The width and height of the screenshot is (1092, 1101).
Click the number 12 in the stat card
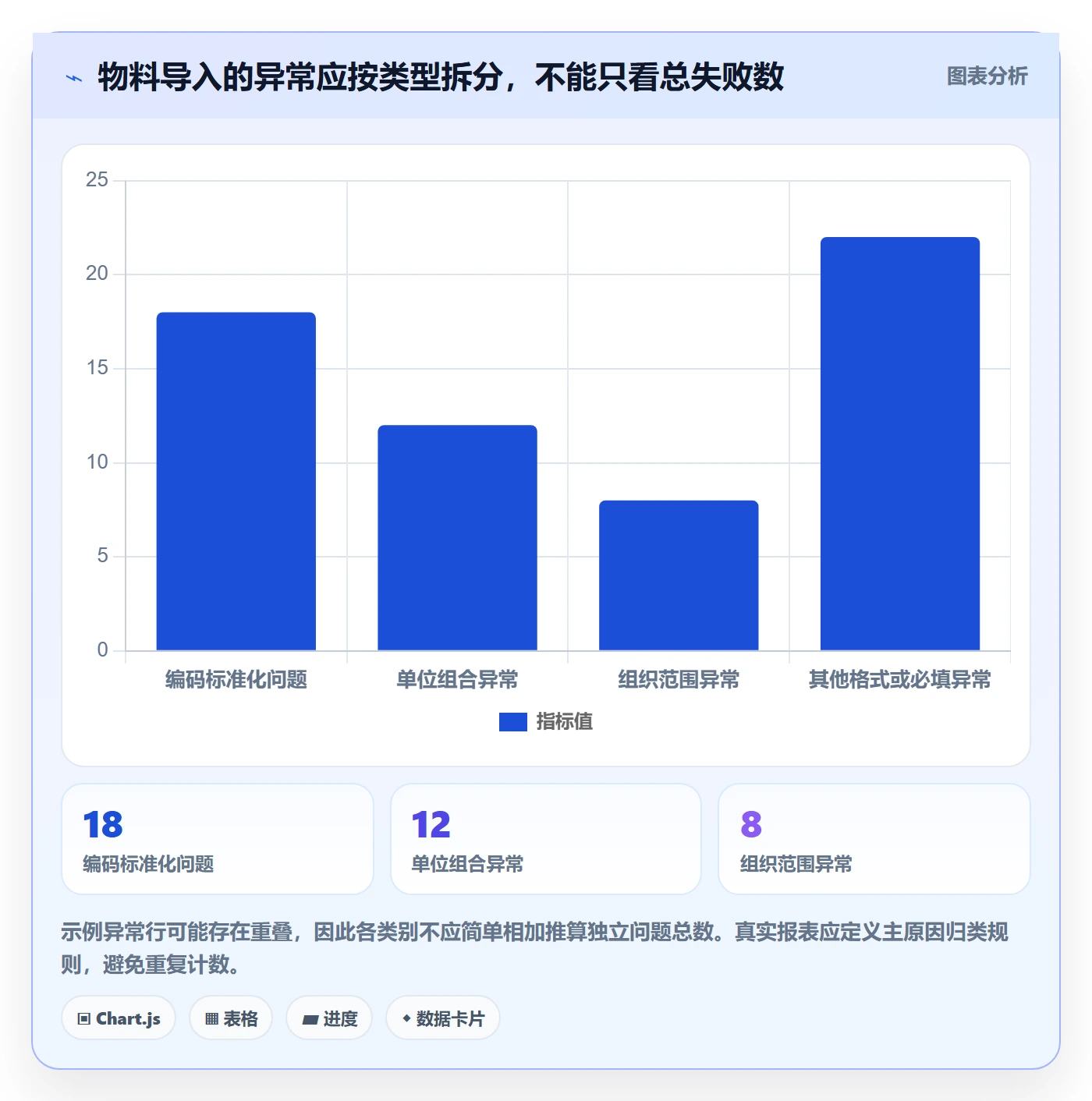coord(431,825)
